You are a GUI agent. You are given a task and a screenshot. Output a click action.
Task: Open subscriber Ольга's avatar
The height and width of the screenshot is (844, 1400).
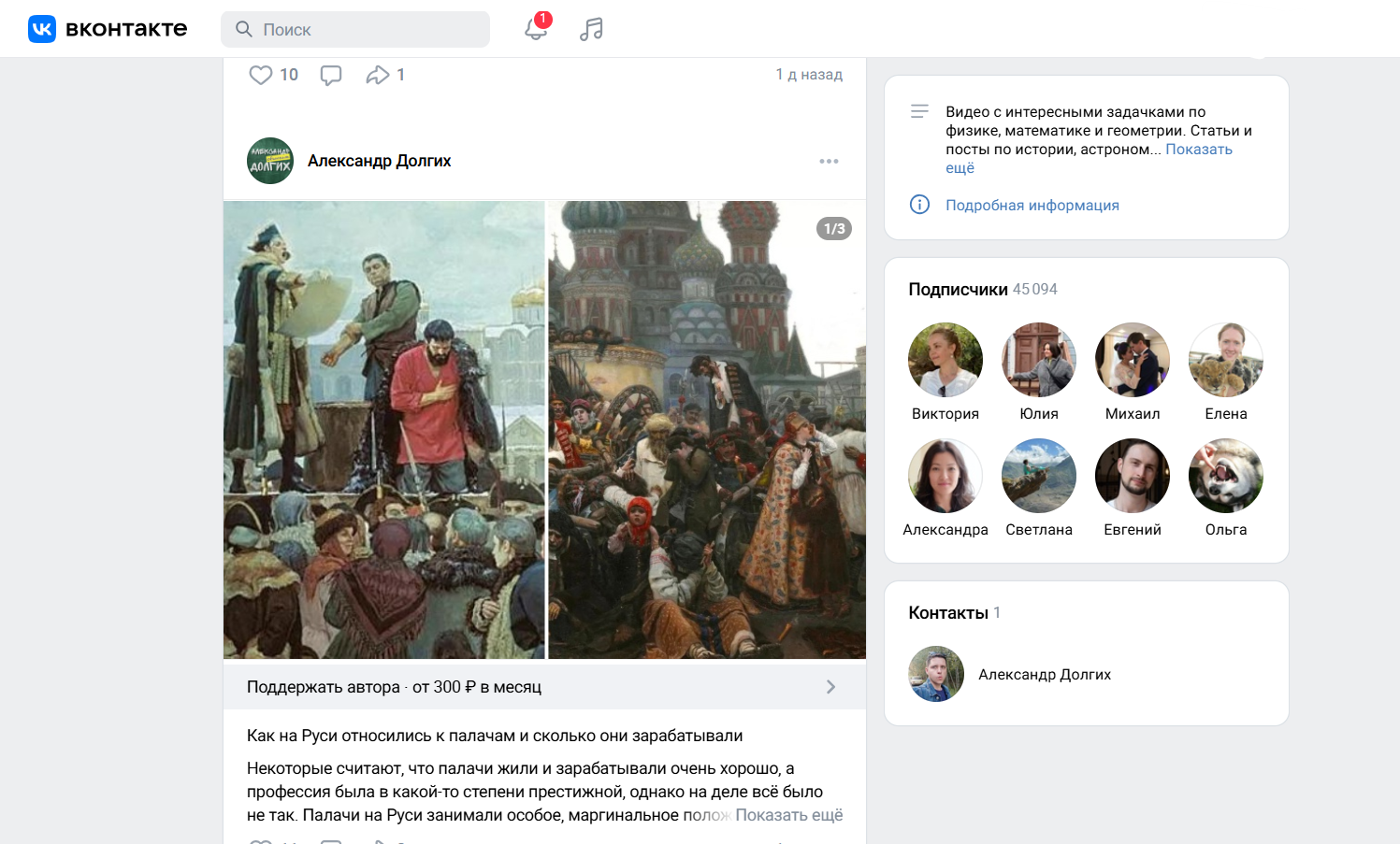click(1226, 476)
